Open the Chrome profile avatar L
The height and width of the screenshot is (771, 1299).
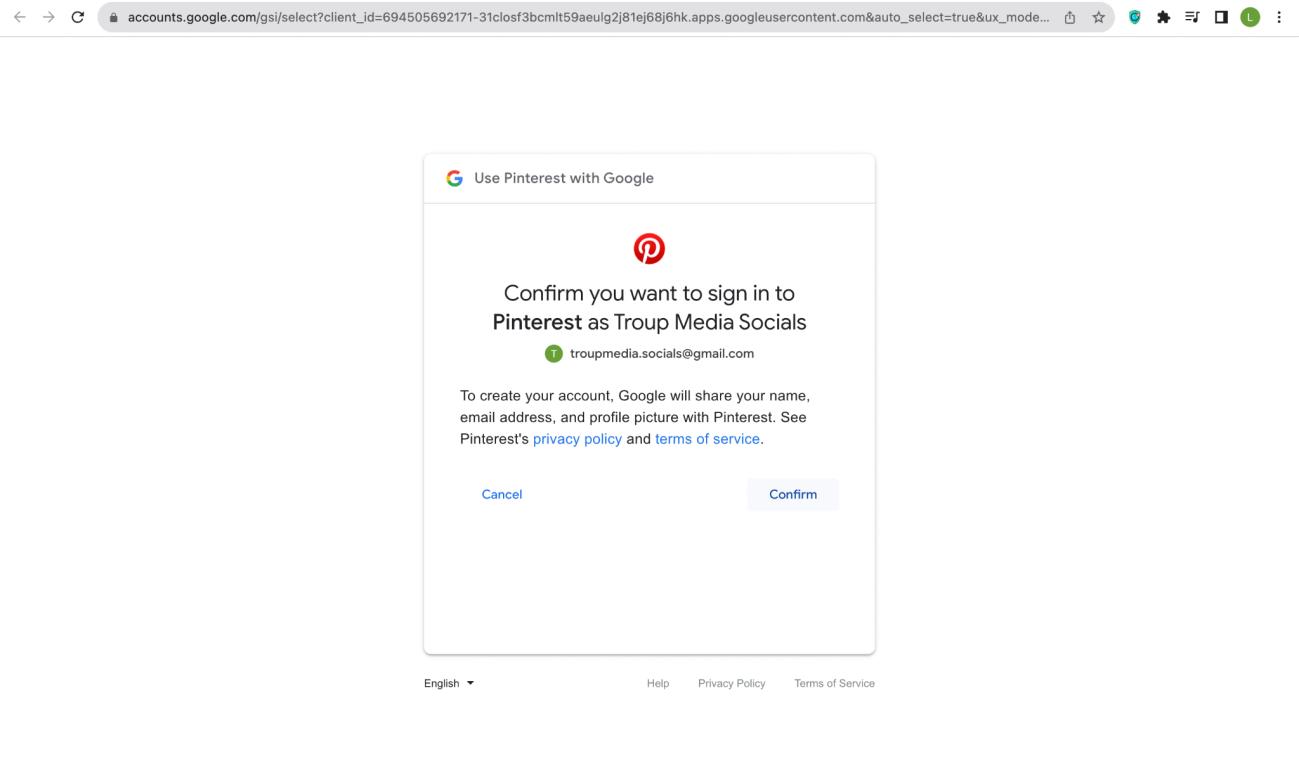1249,17
